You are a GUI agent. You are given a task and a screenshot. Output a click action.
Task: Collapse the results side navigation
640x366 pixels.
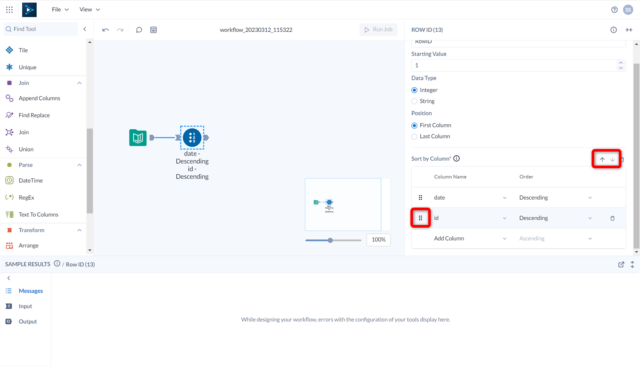[x=9, y=278]
